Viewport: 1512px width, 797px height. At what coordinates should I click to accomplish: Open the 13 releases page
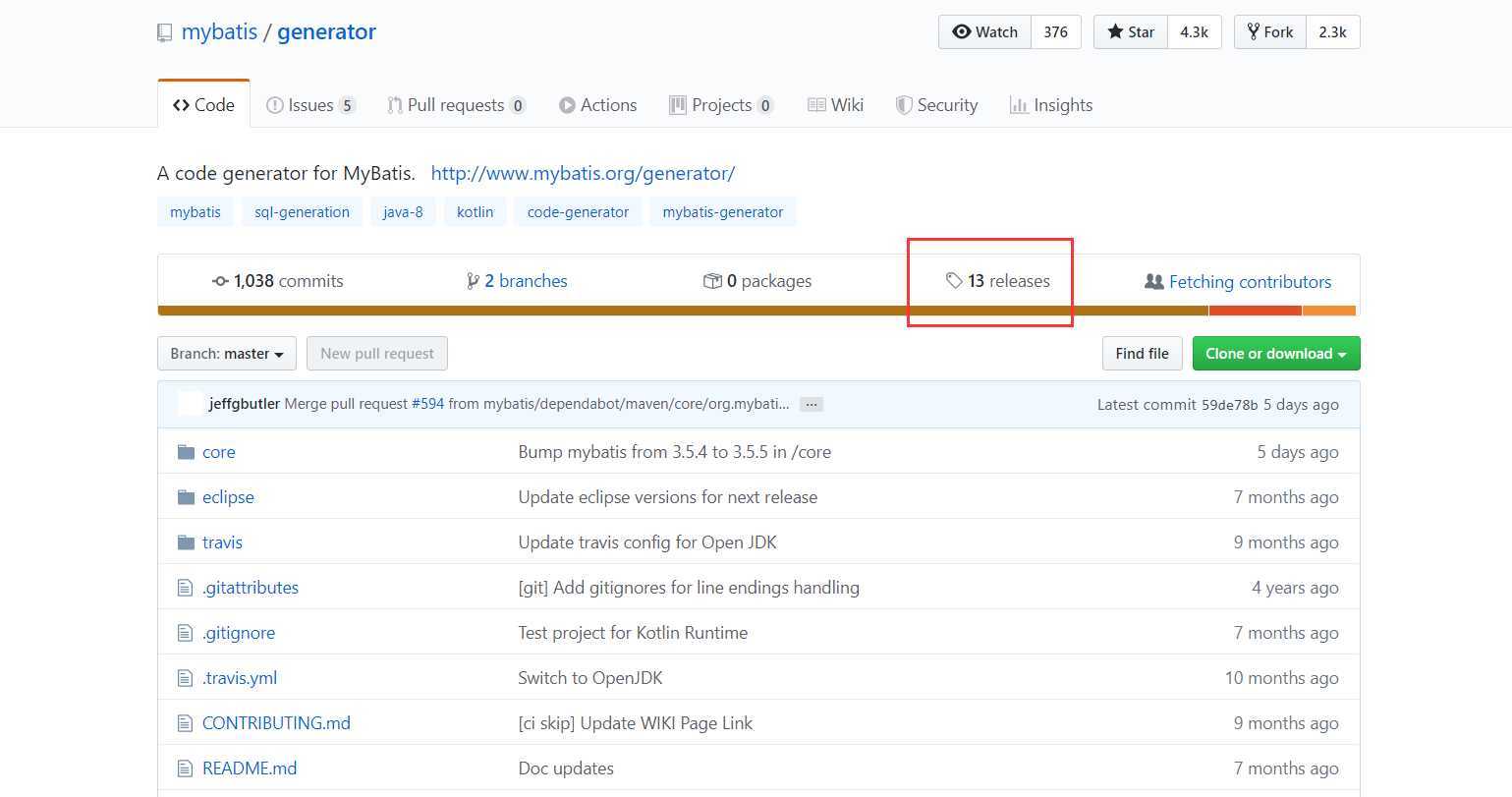998,281
